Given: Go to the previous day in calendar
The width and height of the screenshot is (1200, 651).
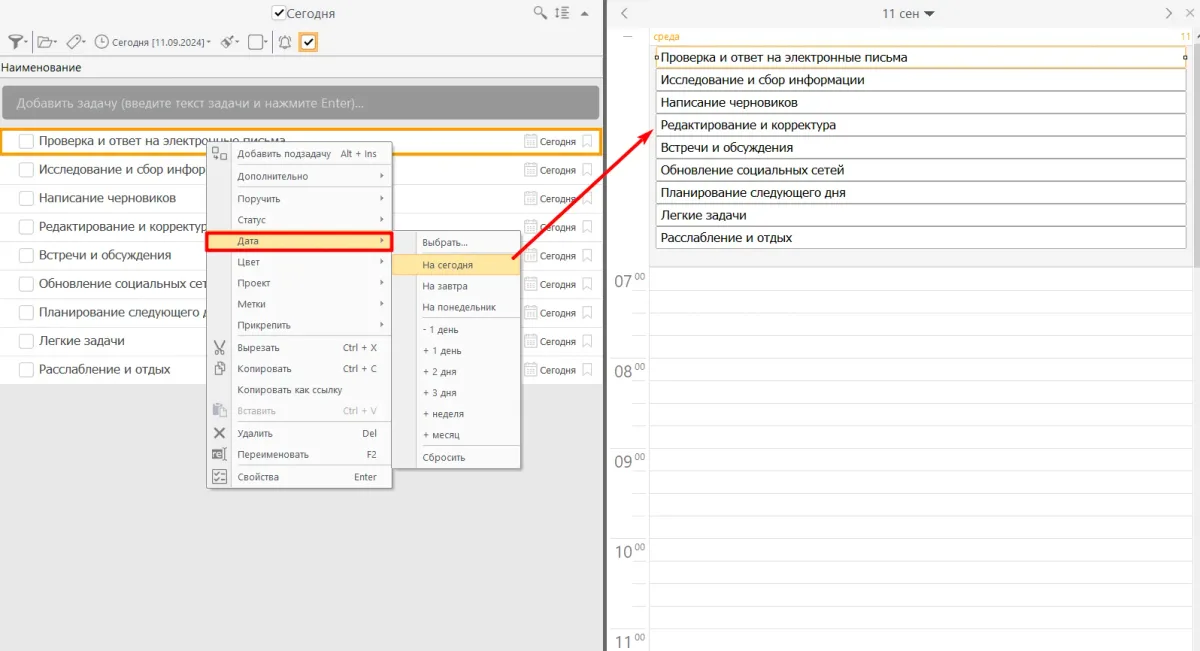Looking at the screenshot, I should point(625,13).
